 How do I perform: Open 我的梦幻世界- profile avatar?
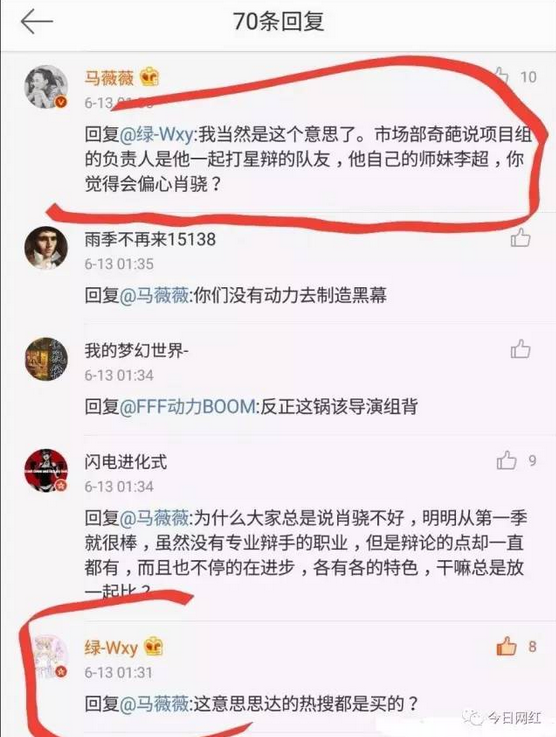pyautogui.click(x=46, y=359)
